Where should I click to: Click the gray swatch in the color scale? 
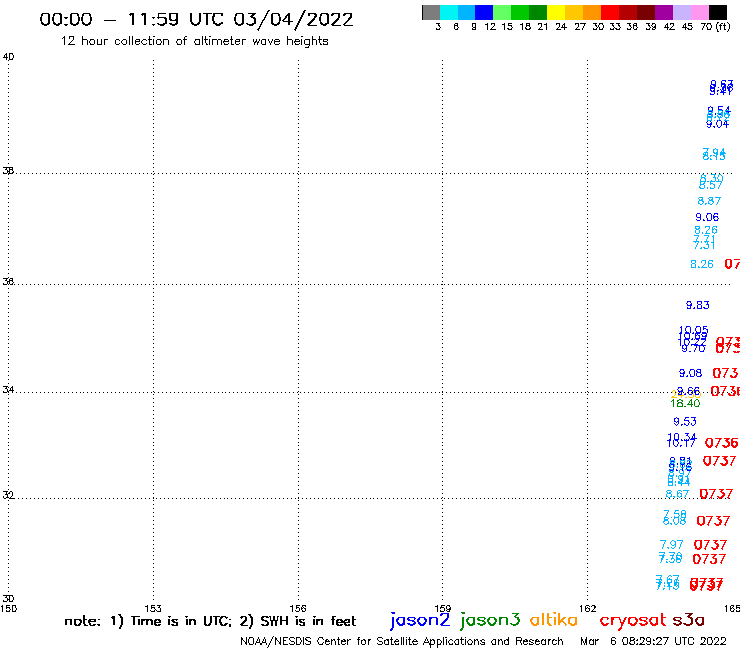pyautogui.click(x=431, y=12)
